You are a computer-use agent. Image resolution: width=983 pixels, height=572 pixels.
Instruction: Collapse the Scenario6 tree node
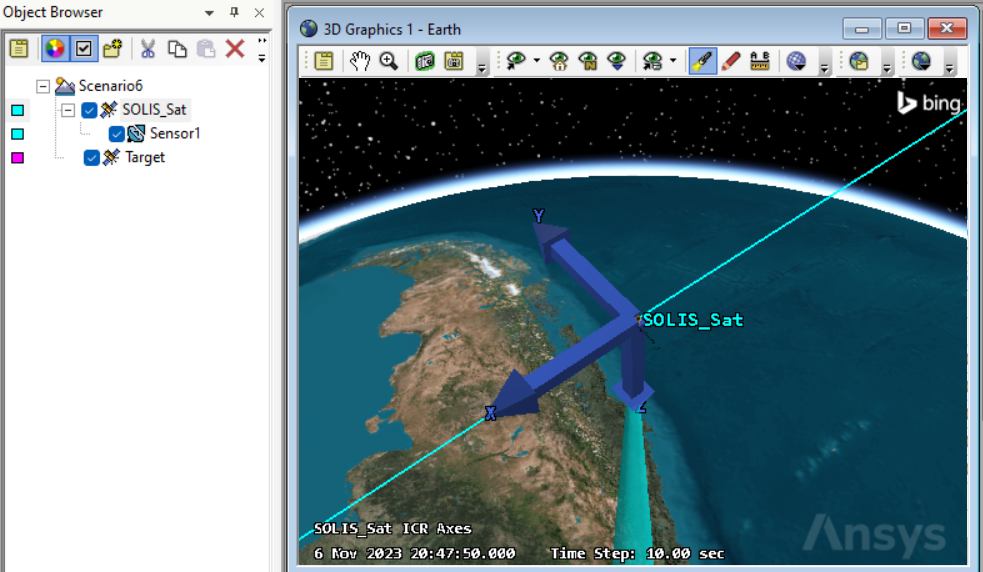pyautogui.click(x=43, y=86)
